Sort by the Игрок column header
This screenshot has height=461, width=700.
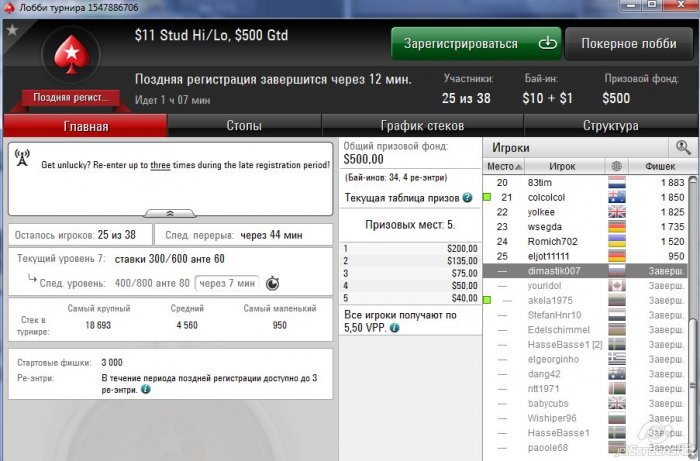[564, 166]
